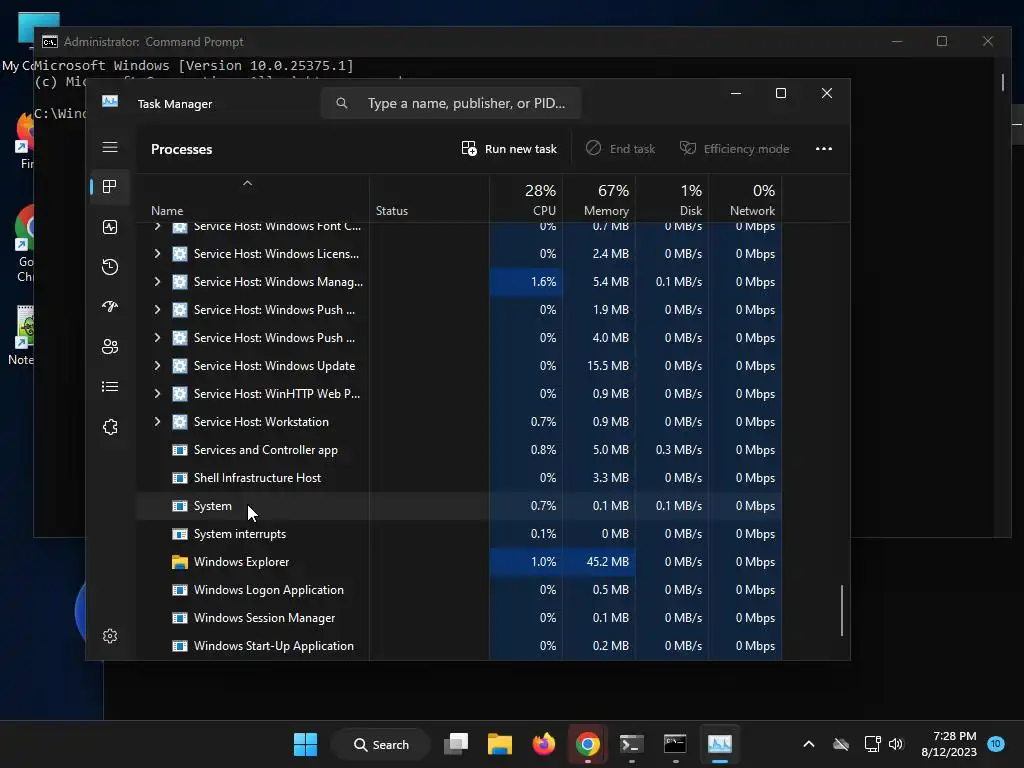Open App history sidebar icon
The height and width of the screenshot is (768, 1024).
pos(110,266)
